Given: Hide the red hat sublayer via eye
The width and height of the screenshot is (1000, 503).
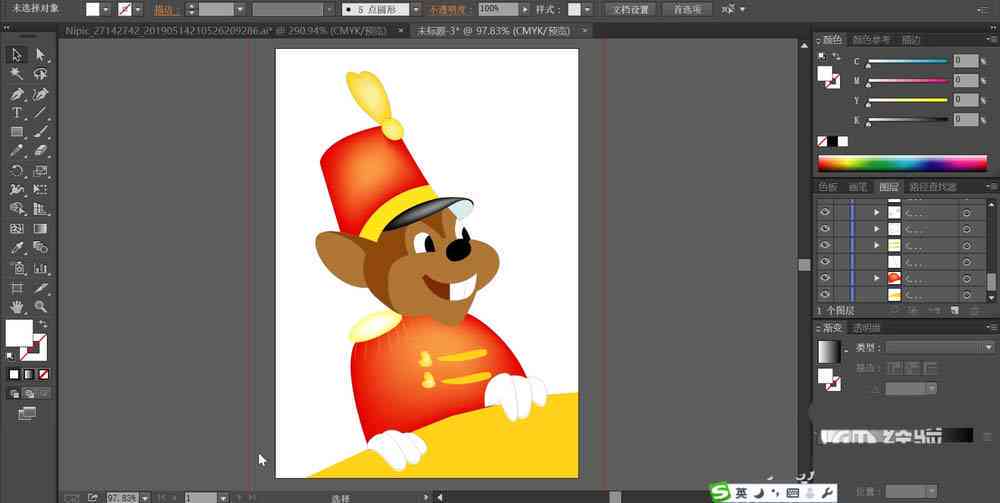Looking at the screenshot, I should [x=825, y=278].
